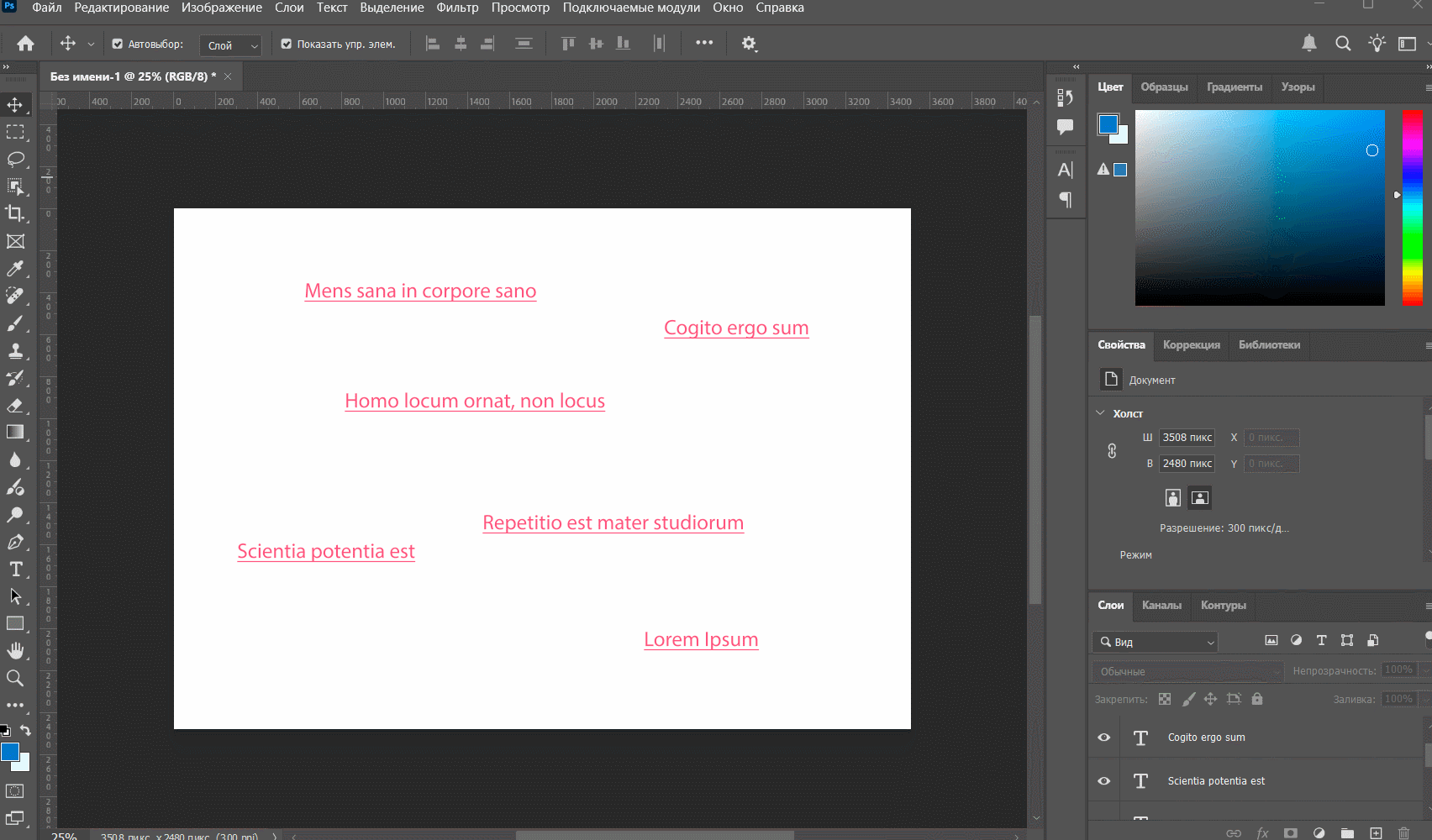Viewport: 1432px width, 840px height.
Task: Select the Crop tool
Action: pyautogui.click(x=15, y=213)
